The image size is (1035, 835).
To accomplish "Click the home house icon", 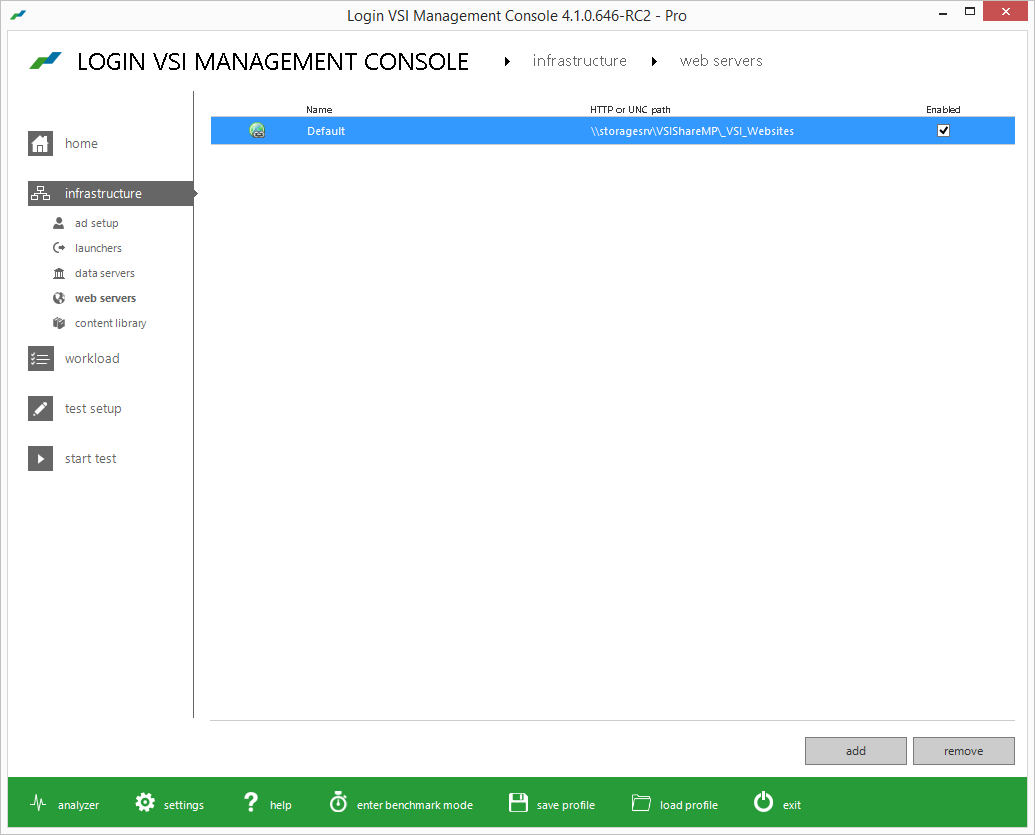I will pos(40,143).
